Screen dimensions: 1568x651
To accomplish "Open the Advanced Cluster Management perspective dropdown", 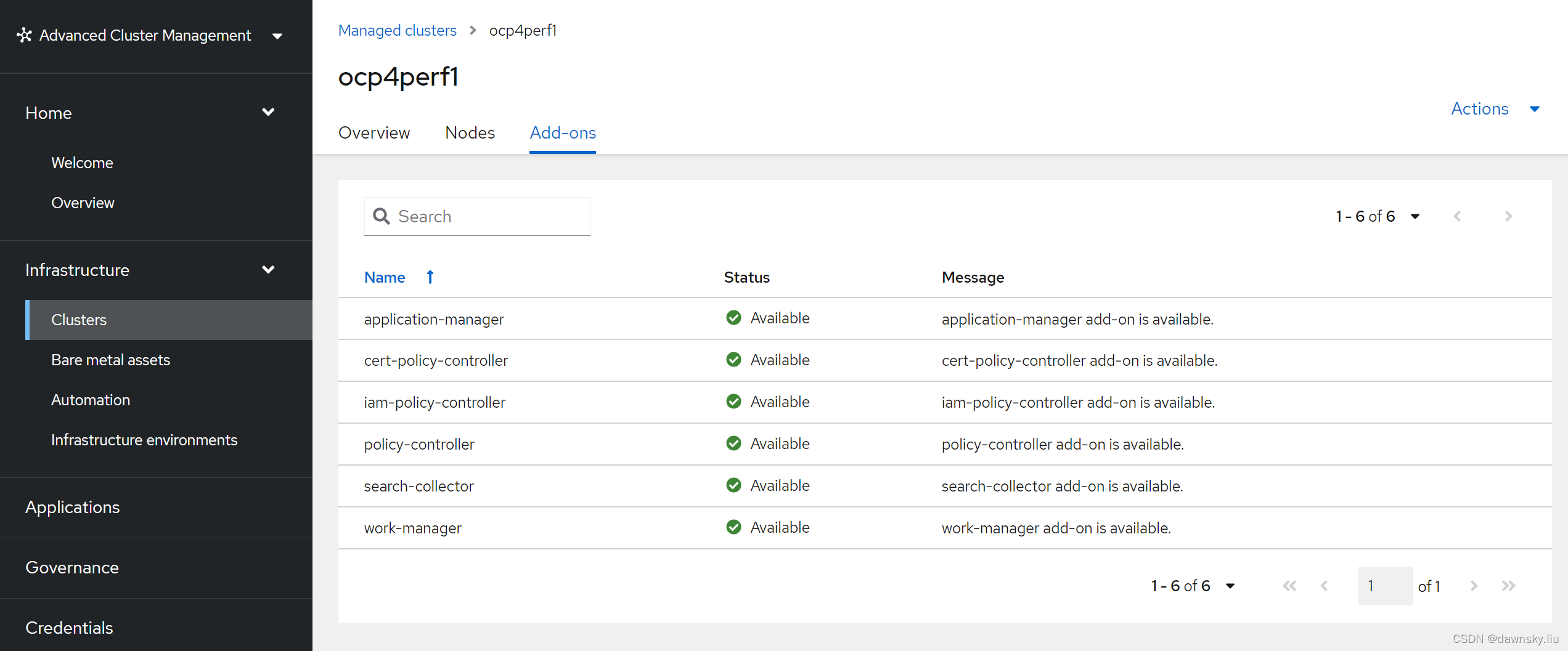I will pyautogui.click(x=277, y=36).
